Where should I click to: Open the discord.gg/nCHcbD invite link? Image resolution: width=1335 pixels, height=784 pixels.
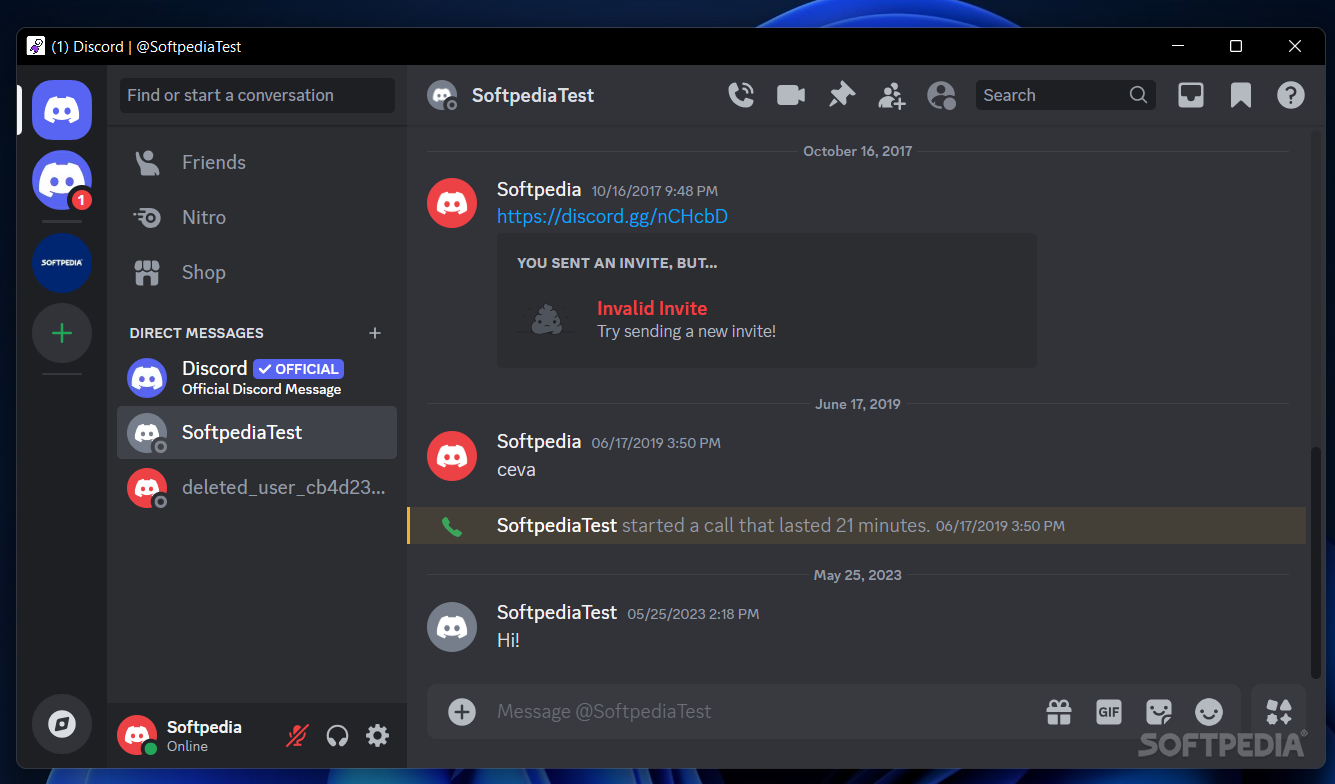click(x=612, y=216)
